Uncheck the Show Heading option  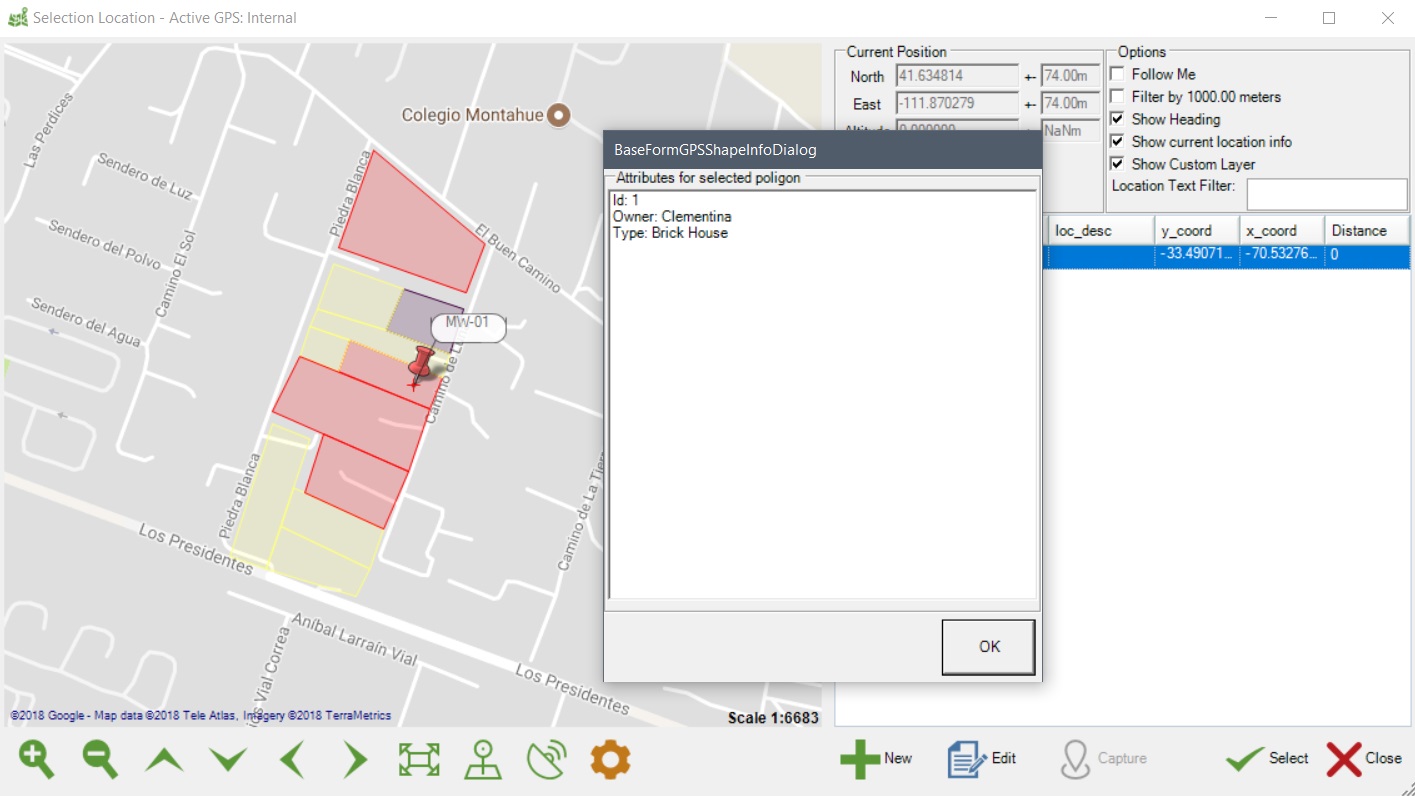pyautogui.click(x=1117, y=119)
